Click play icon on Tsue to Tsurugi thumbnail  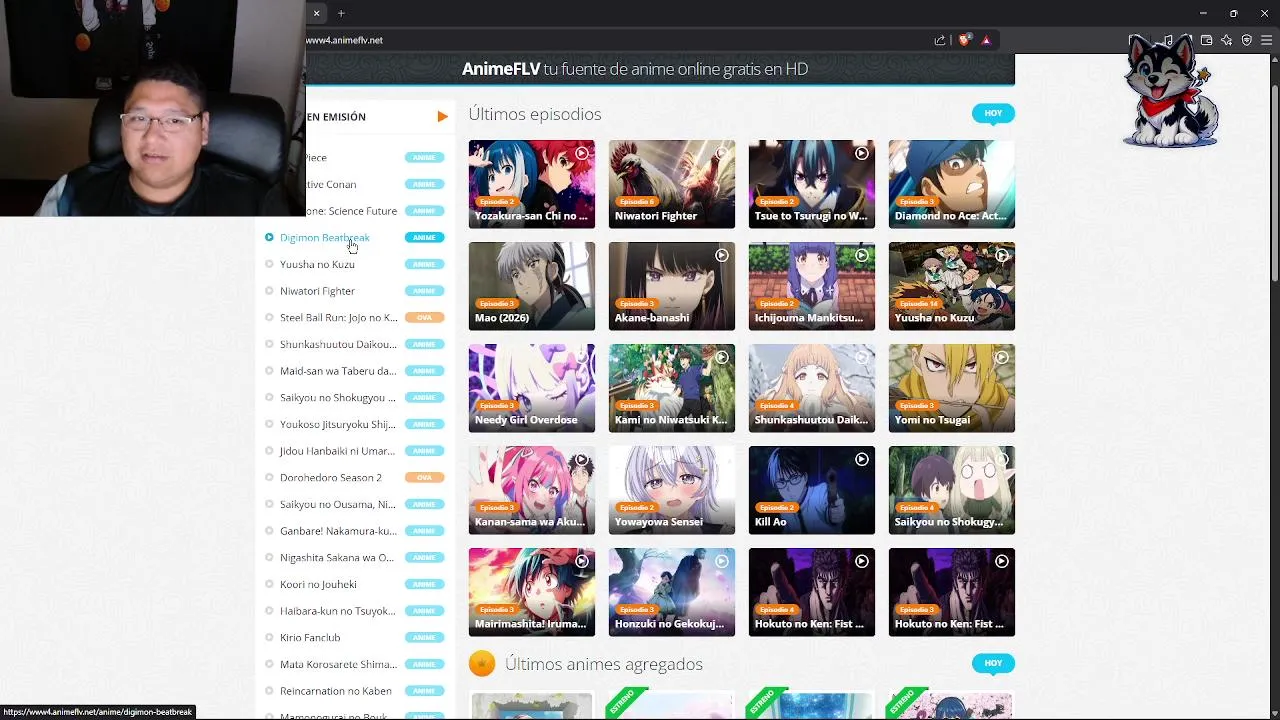(x=861, y=153)
